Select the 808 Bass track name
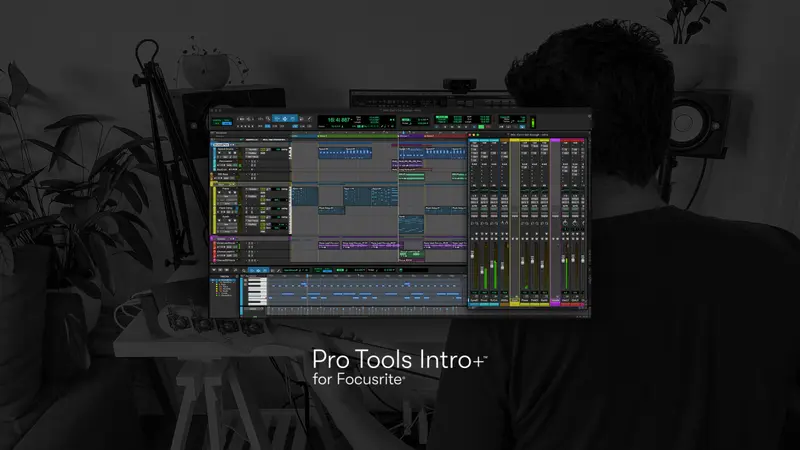This screenshot has height=450, width=800. (223, 174)
